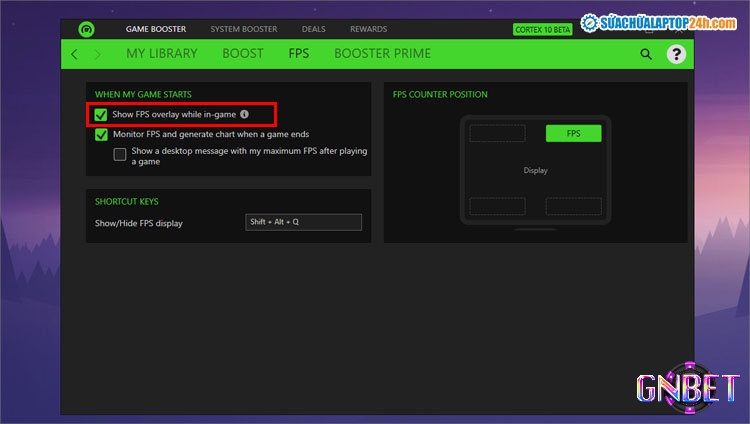Select bottom-right FPS counter position
The width and height of the screenshot is (750, 424).
click(x=574, y=206)
